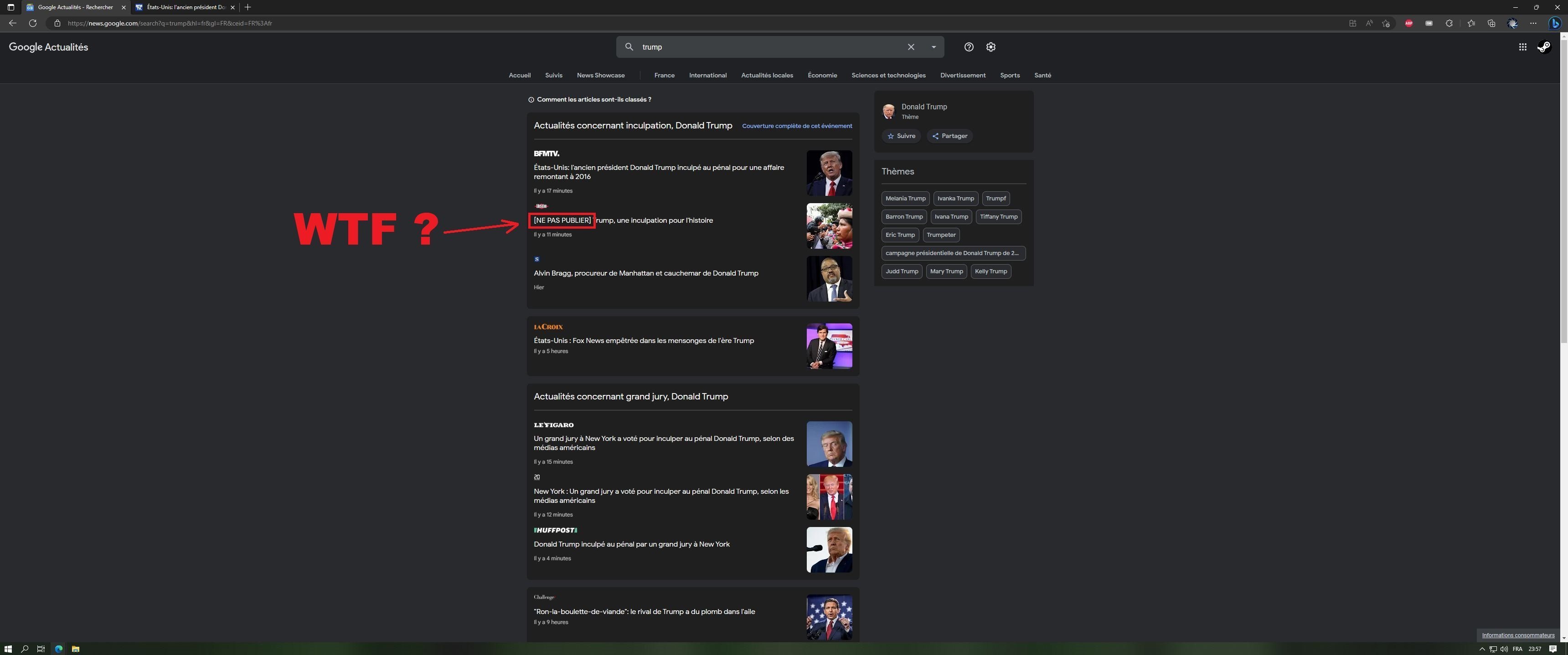Screen dimensions: 1568x655
Task: Open Sciences et technologies section
Action: point(888,76)
